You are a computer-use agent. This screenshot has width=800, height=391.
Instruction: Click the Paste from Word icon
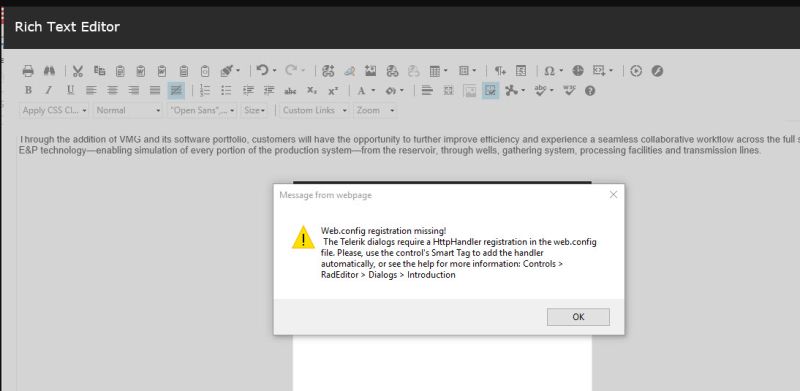(x=141, y=71)
